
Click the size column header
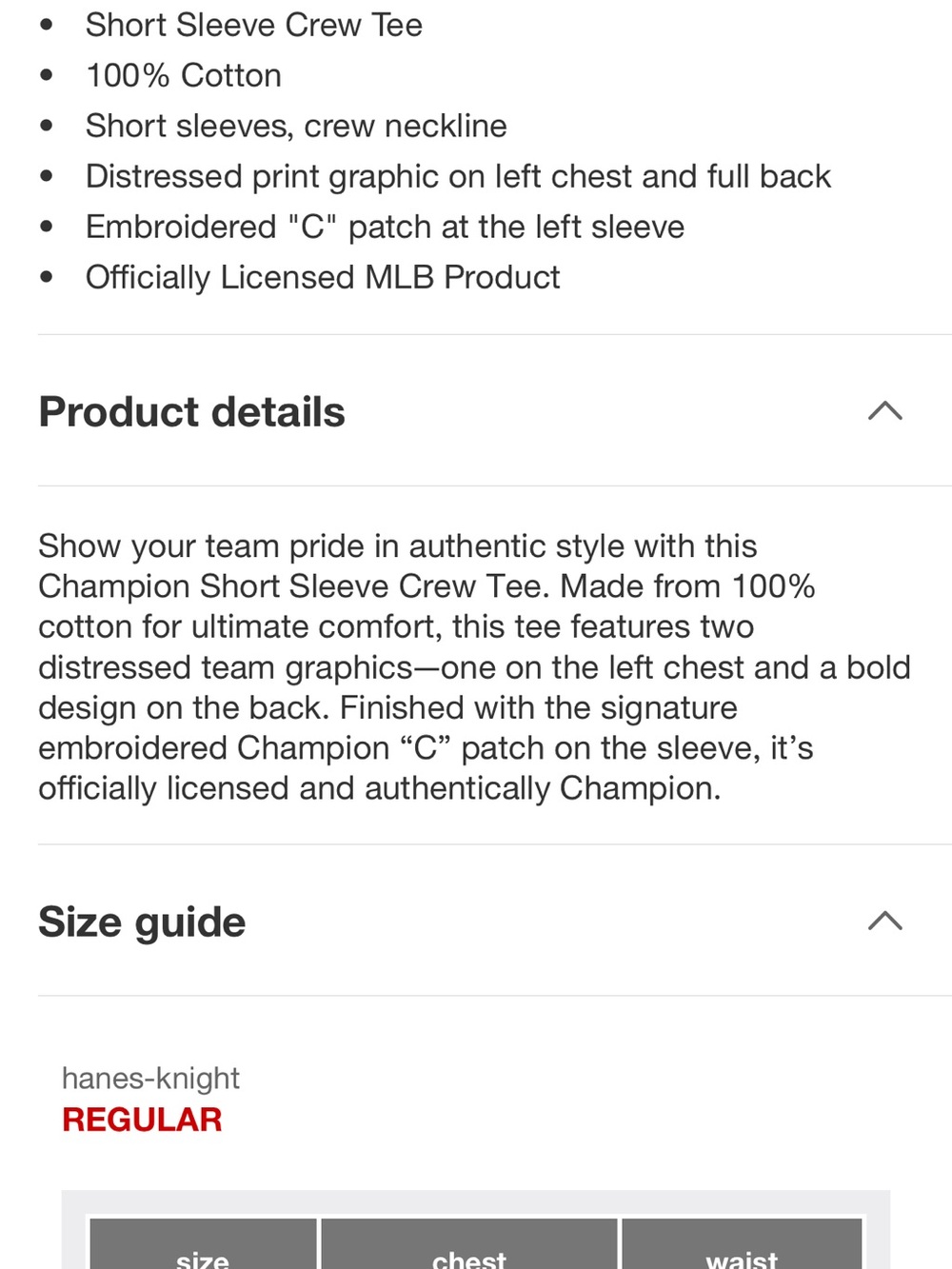coord(203,1247)
